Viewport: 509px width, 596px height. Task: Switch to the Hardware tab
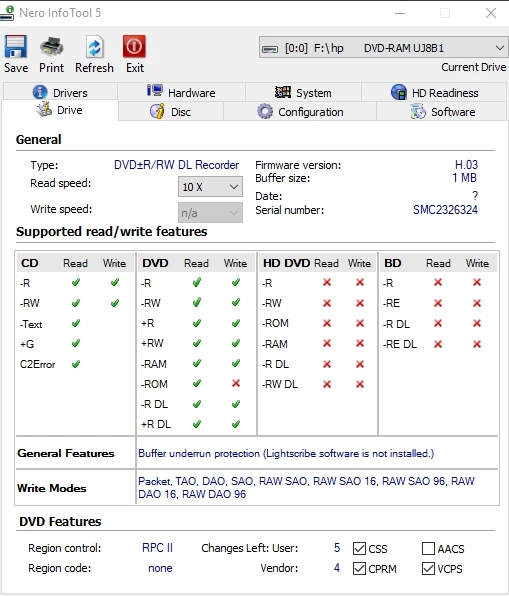pos(181,92)
